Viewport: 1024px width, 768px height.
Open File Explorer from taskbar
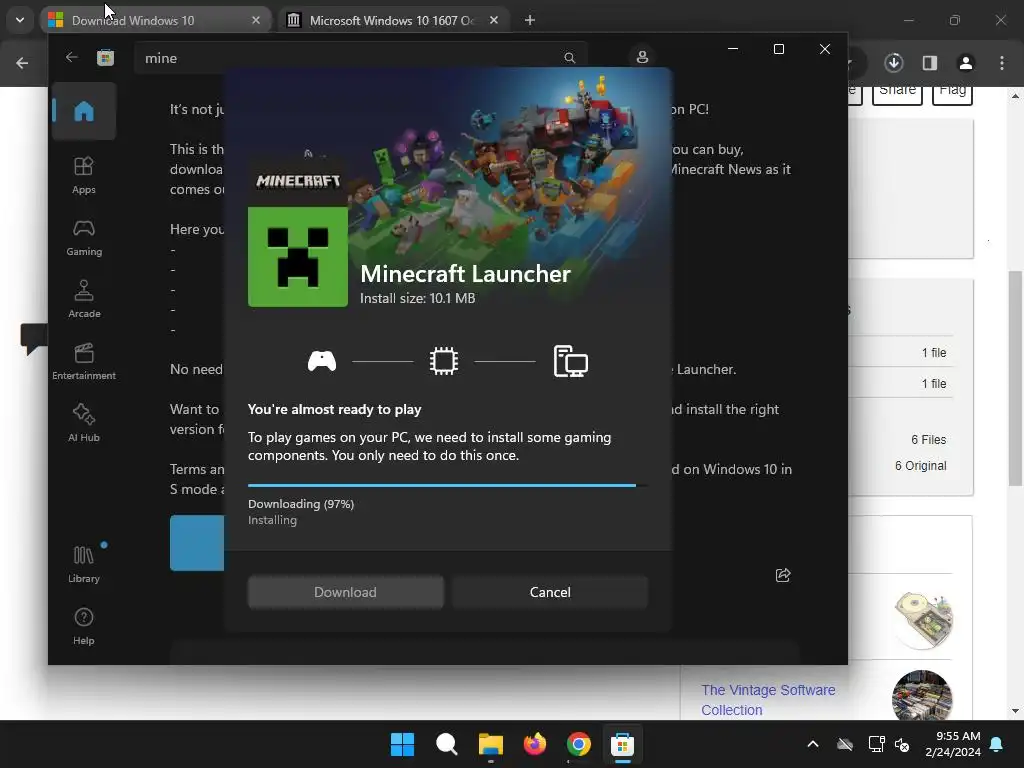click(x=490, y=744)
